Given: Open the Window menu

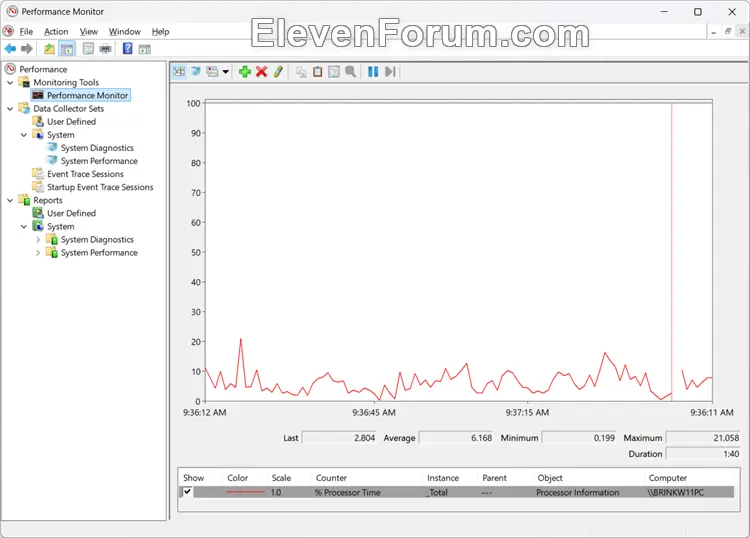Looking at the screenshot, I should click(124, 32).
